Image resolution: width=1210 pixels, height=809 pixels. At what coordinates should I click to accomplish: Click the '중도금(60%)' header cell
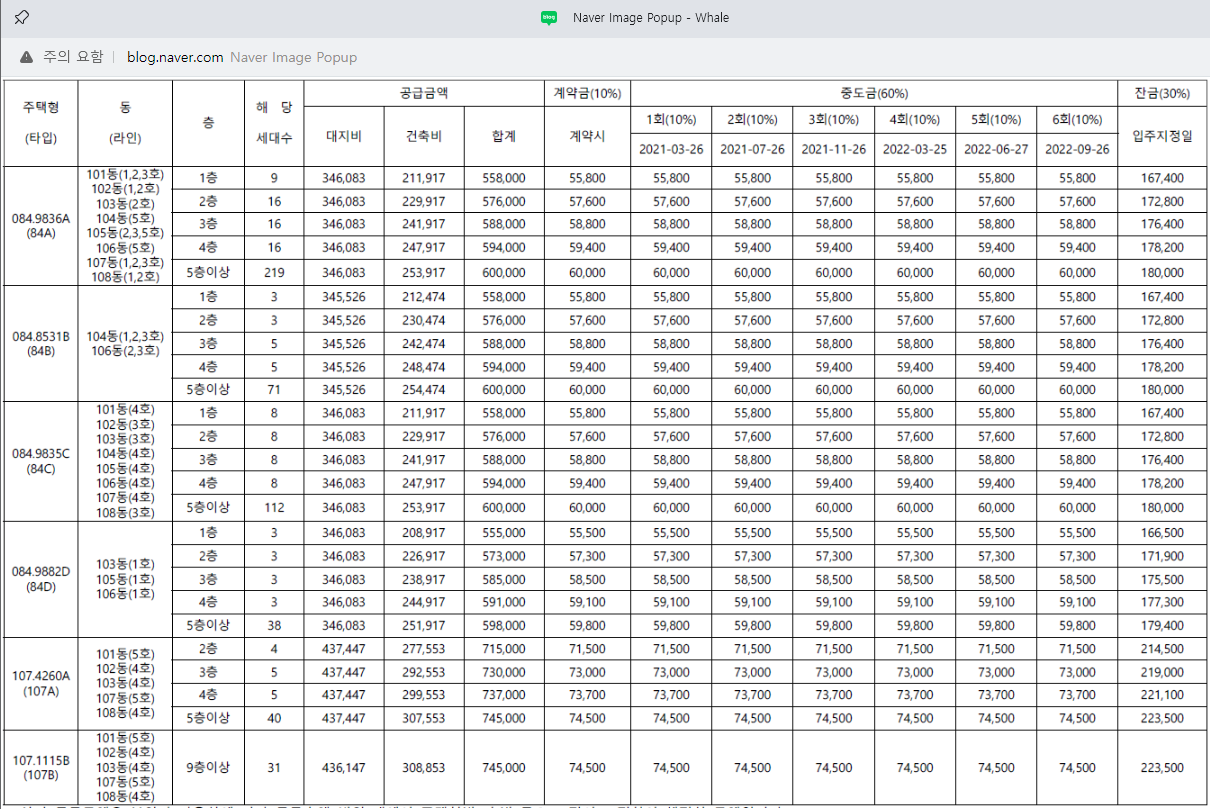[874, 93]
